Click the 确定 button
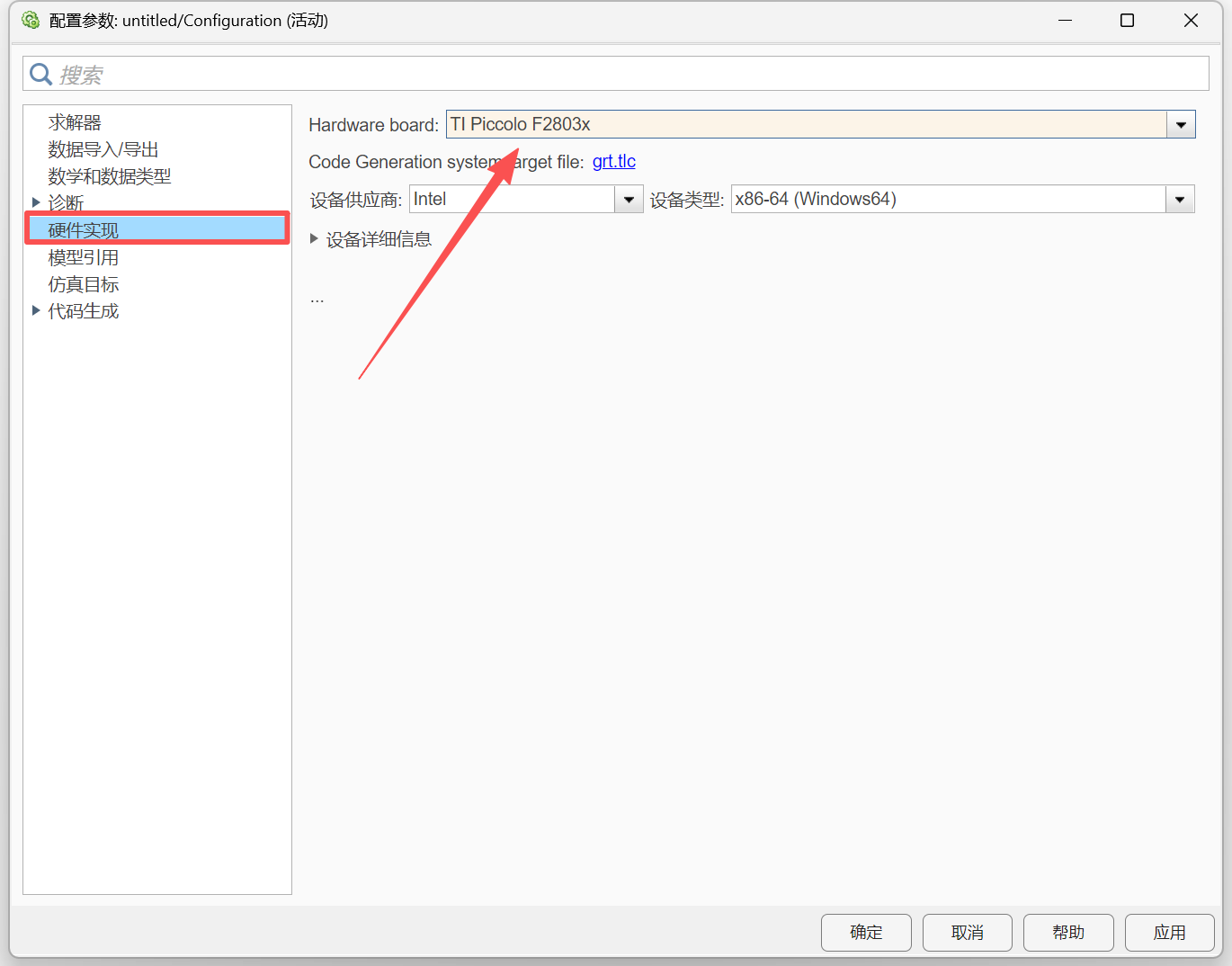 866,933
